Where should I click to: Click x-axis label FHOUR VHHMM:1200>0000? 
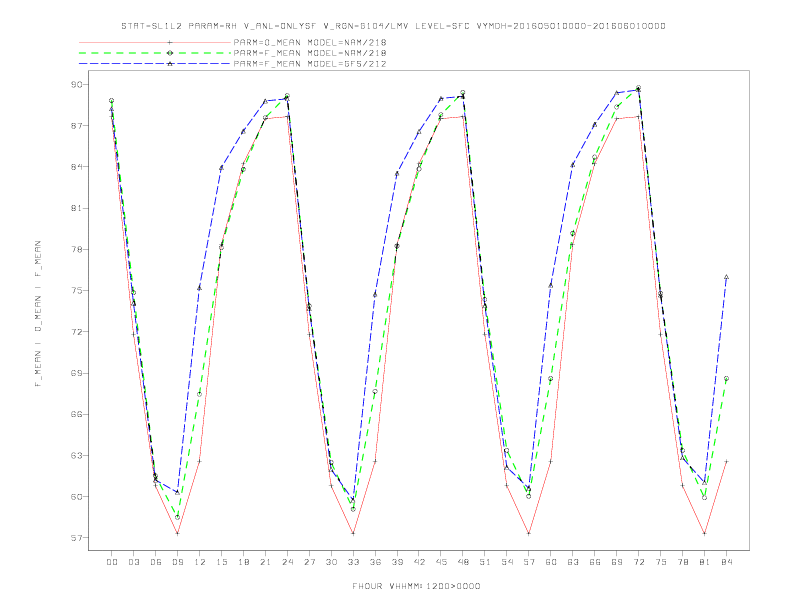(x=416, y=586)
